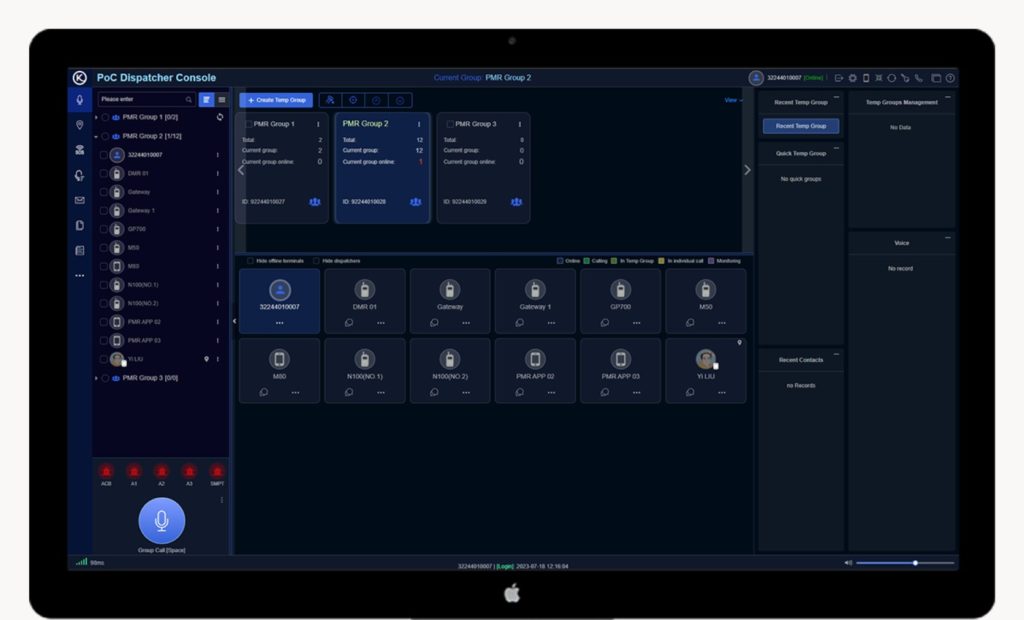Collapse the Recent Temp Group panel
This screenshot has height=620, width=1024.
point(837,97)
